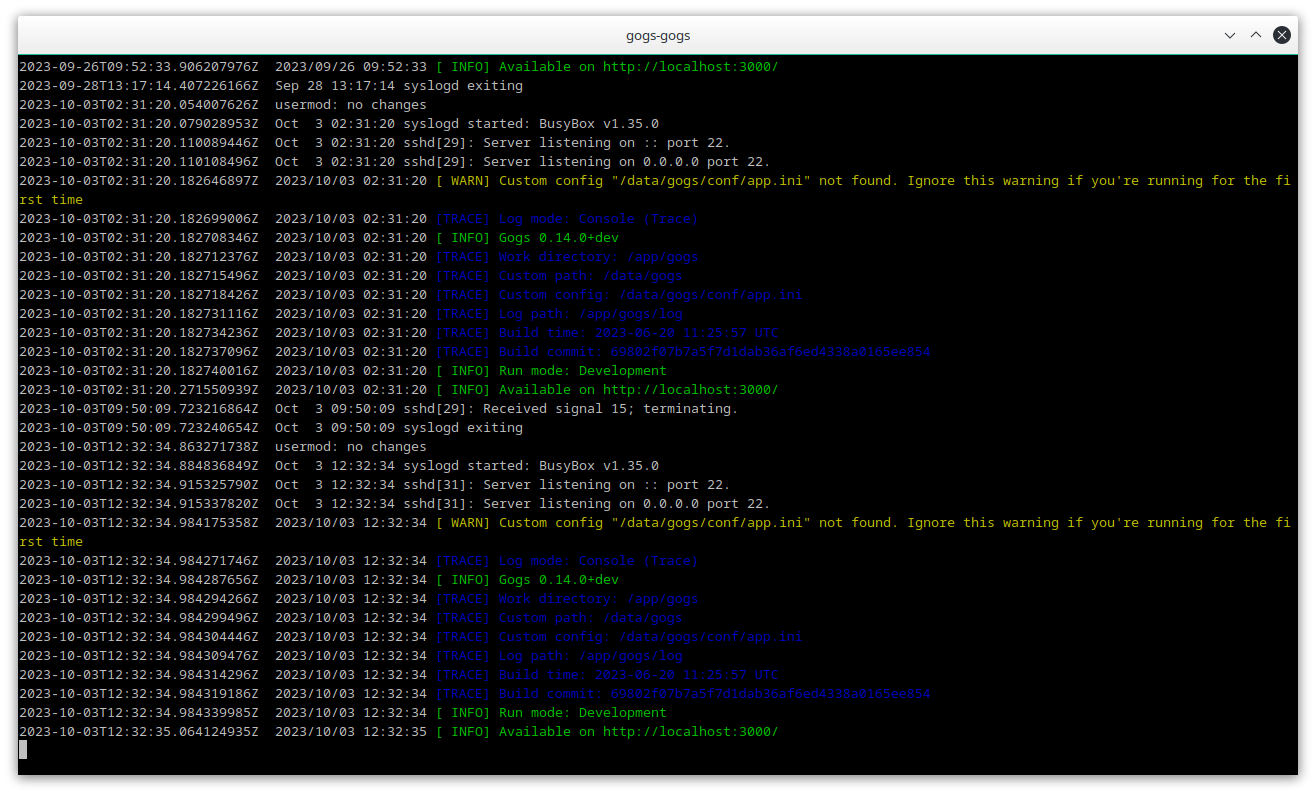Select the 02:31:20 syslogd started BusyBox line
The height and width of the screenshot is (795, 1316).
pos(339,124)
